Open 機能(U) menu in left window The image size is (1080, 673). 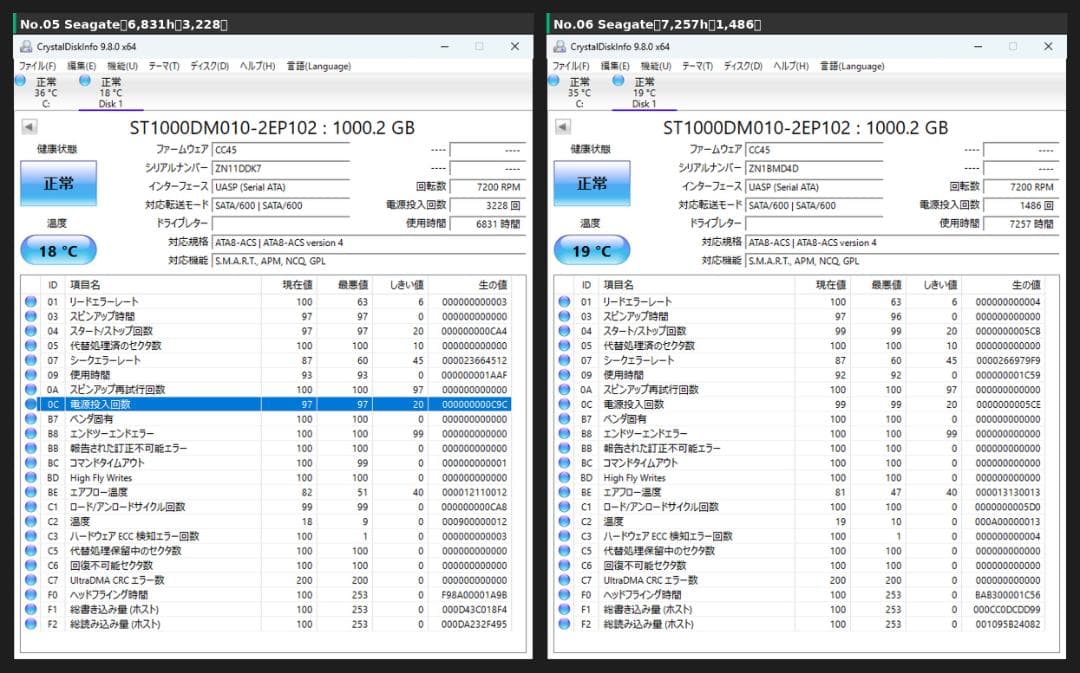[123, 66]
